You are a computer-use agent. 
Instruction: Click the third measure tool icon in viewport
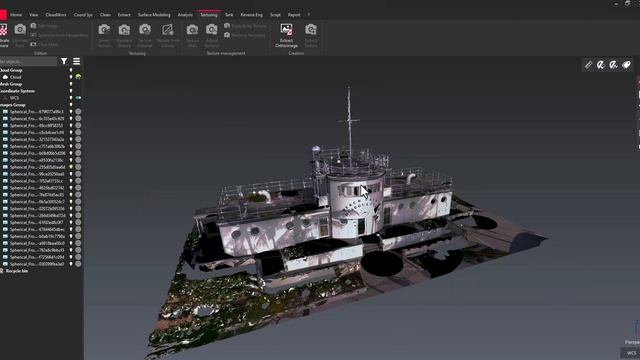coord(613,65)
